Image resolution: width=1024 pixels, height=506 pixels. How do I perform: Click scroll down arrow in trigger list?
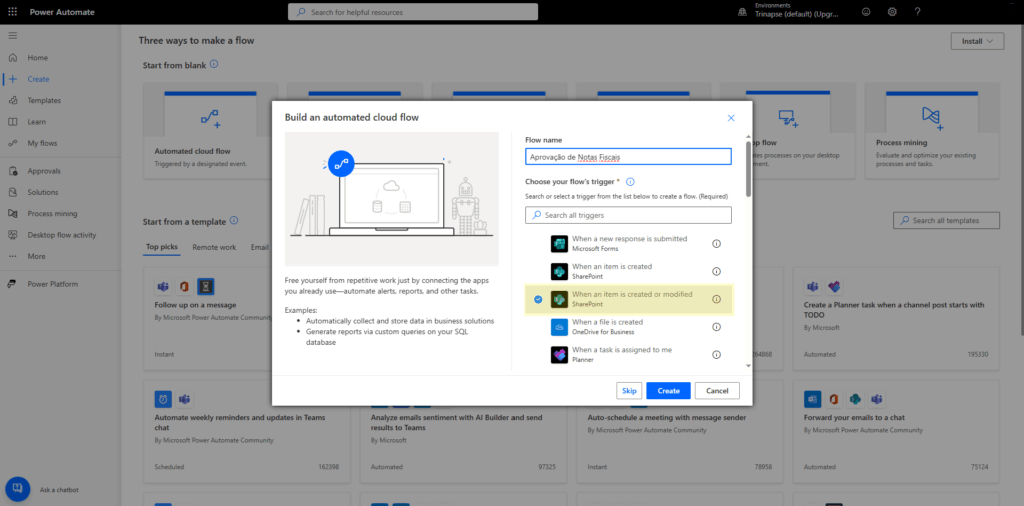748,366
